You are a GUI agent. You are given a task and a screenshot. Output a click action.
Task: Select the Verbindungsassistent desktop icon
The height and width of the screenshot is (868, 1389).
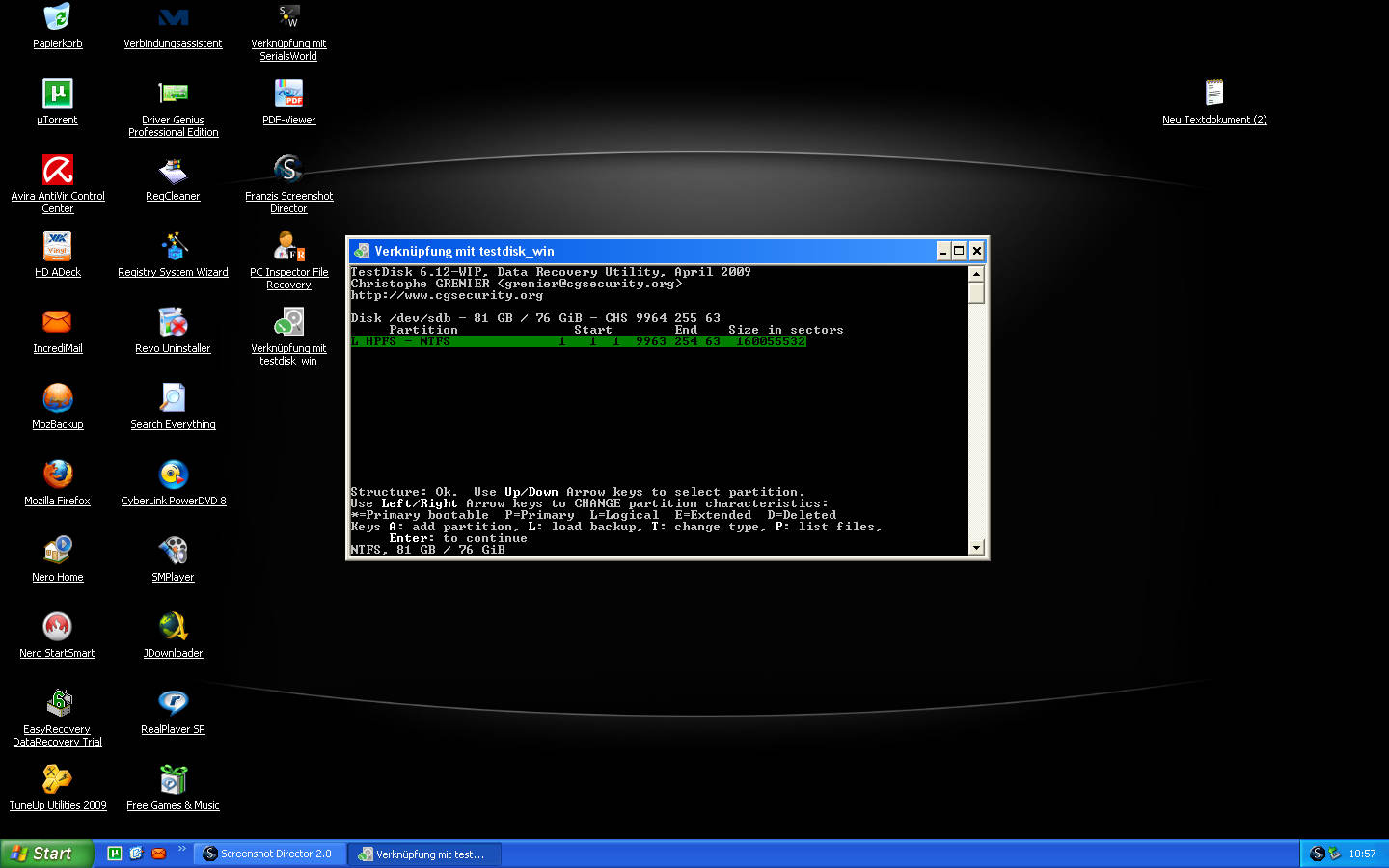(x=173, y=17)
